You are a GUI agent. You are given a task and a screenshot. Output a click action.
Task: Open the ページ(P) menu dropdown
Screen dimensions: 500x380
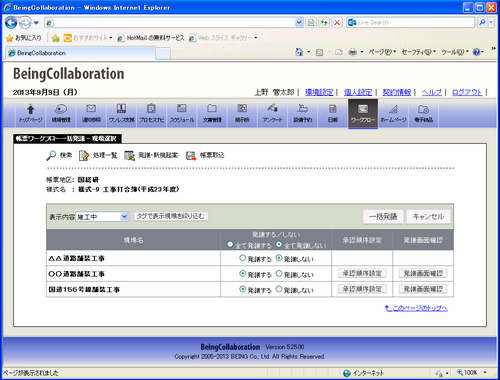(x=382, y=52)
